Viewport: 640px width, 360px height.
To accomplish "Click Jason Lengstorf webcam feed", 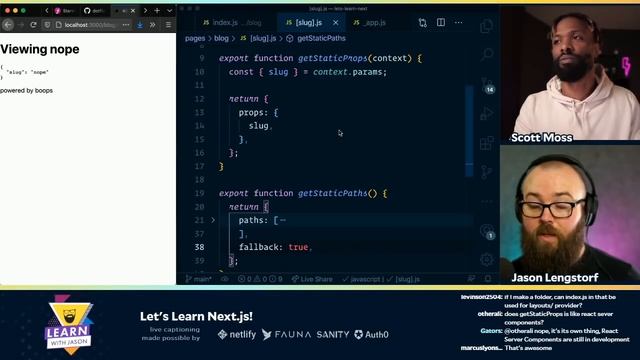I will [570, 215].
